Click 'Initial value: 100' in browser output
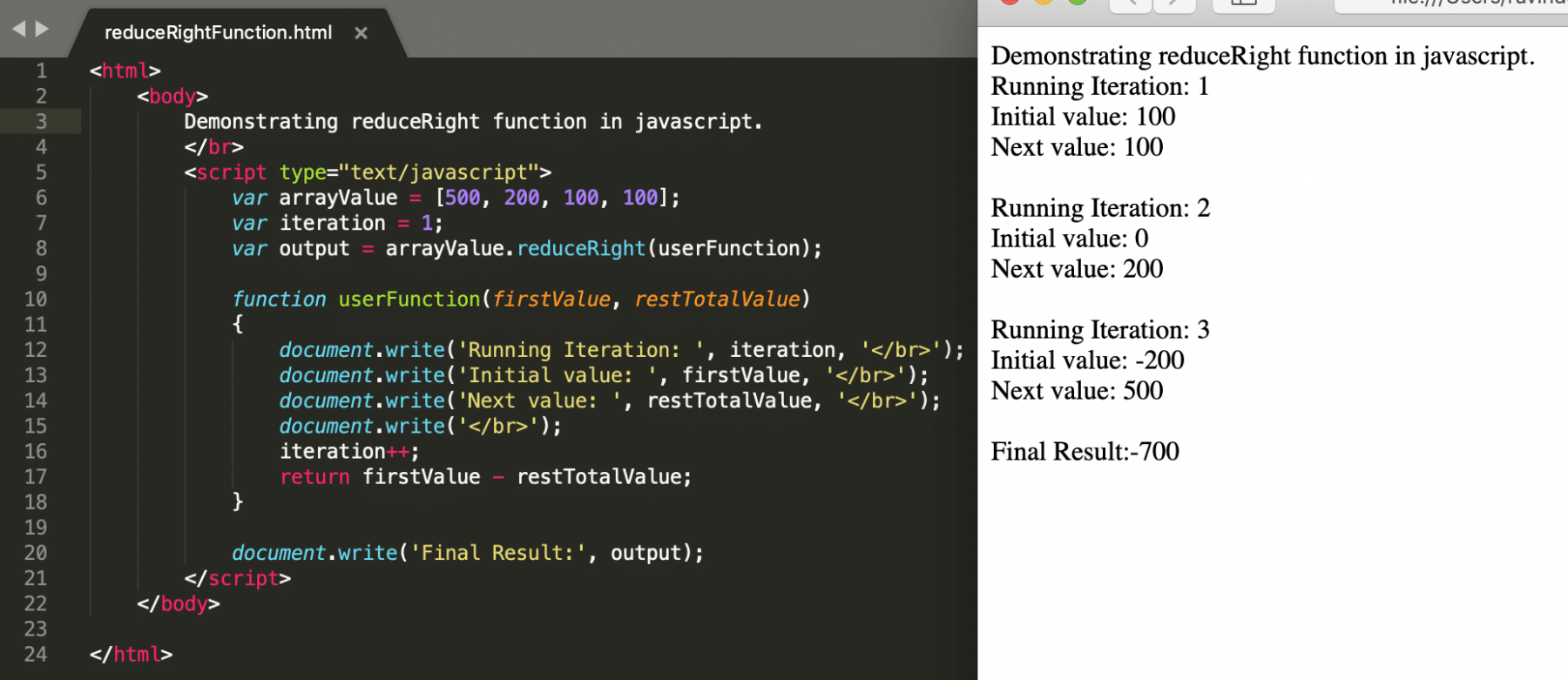1568x680 pixels. 1084,117
